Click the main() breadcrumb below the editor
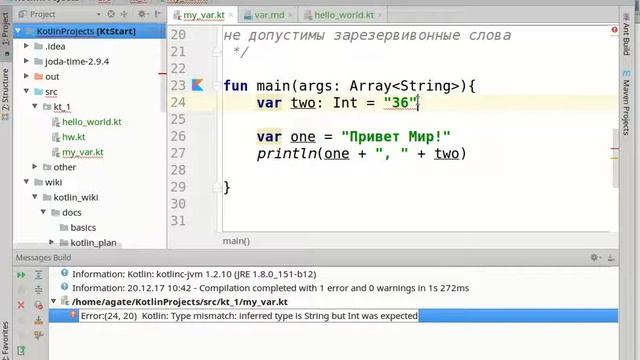 click(236, 241)
